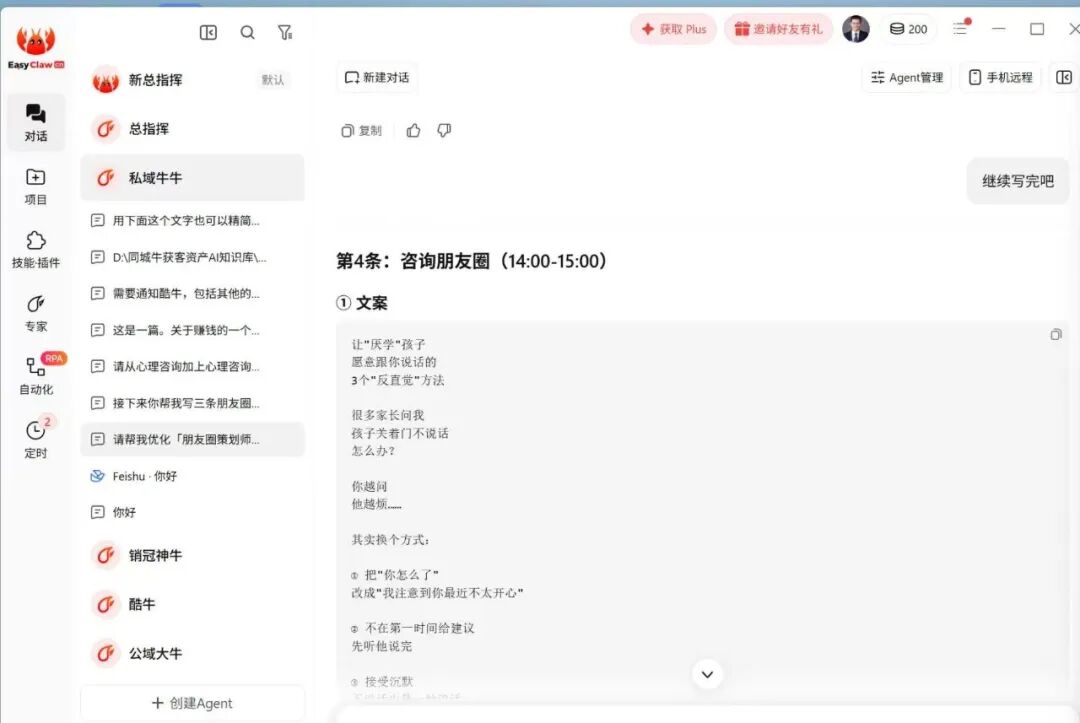Open conversation D:\同城牛获客资产AI知识库\...
This screenshot has height=723, width=1080.
[x=192, y=257]
